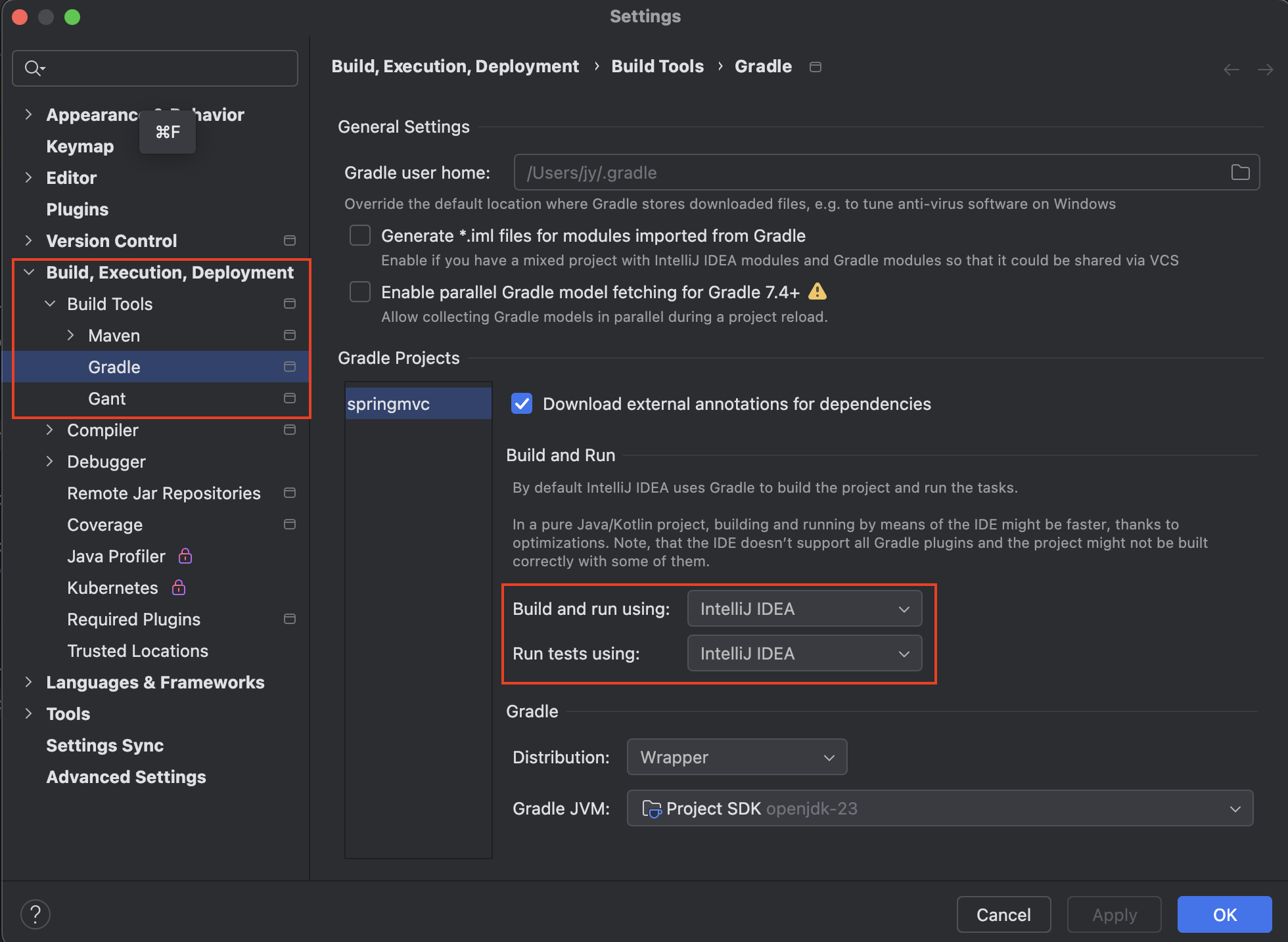Click the help question mark icon
This screenshot has height=942, width=1288.
click(35, 914)
